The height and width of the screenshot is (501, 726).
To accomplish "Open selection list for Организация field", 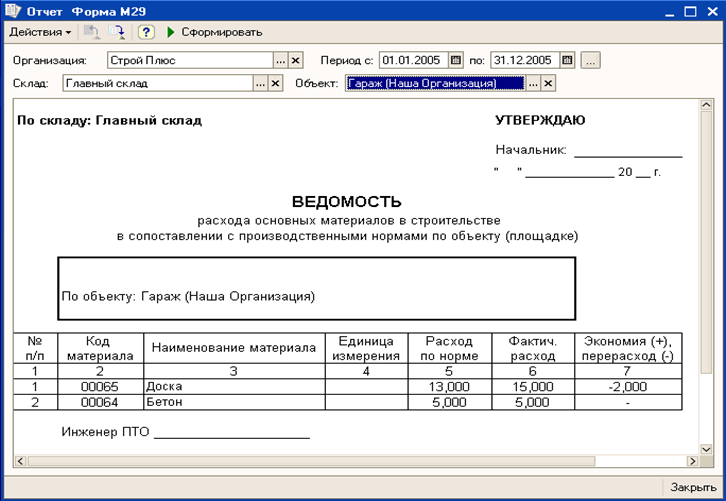I will pyautogui.click(x=281, y=60).
